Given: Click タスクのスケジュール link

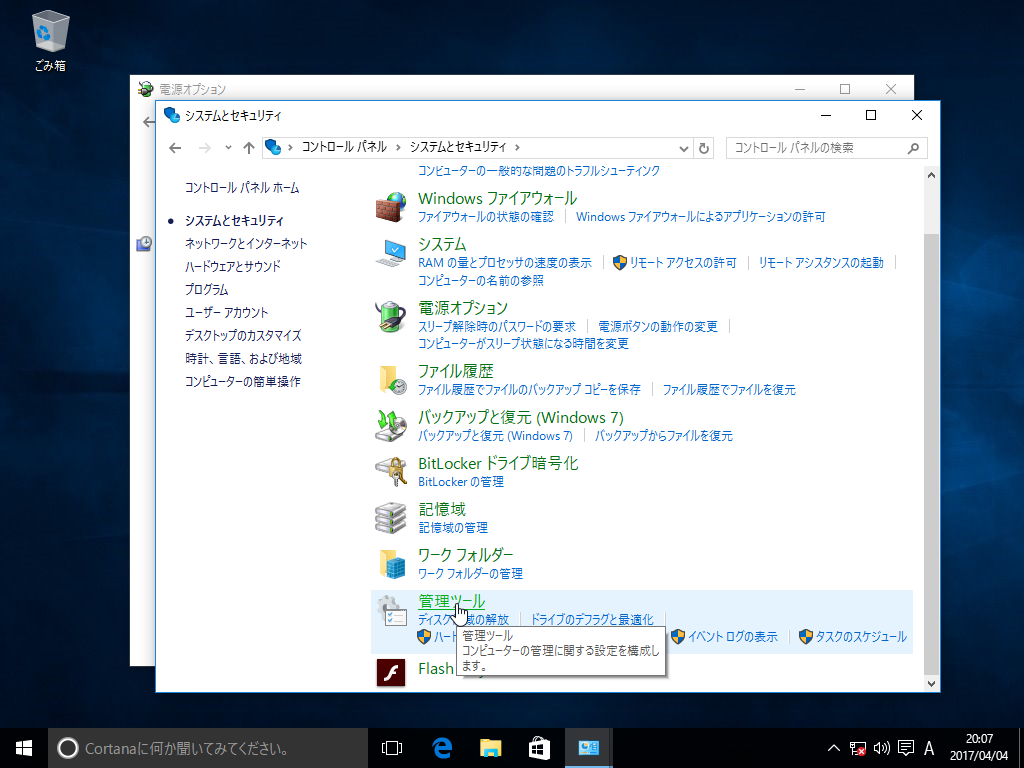Looking at the screenshot, I should pos(861,637).
